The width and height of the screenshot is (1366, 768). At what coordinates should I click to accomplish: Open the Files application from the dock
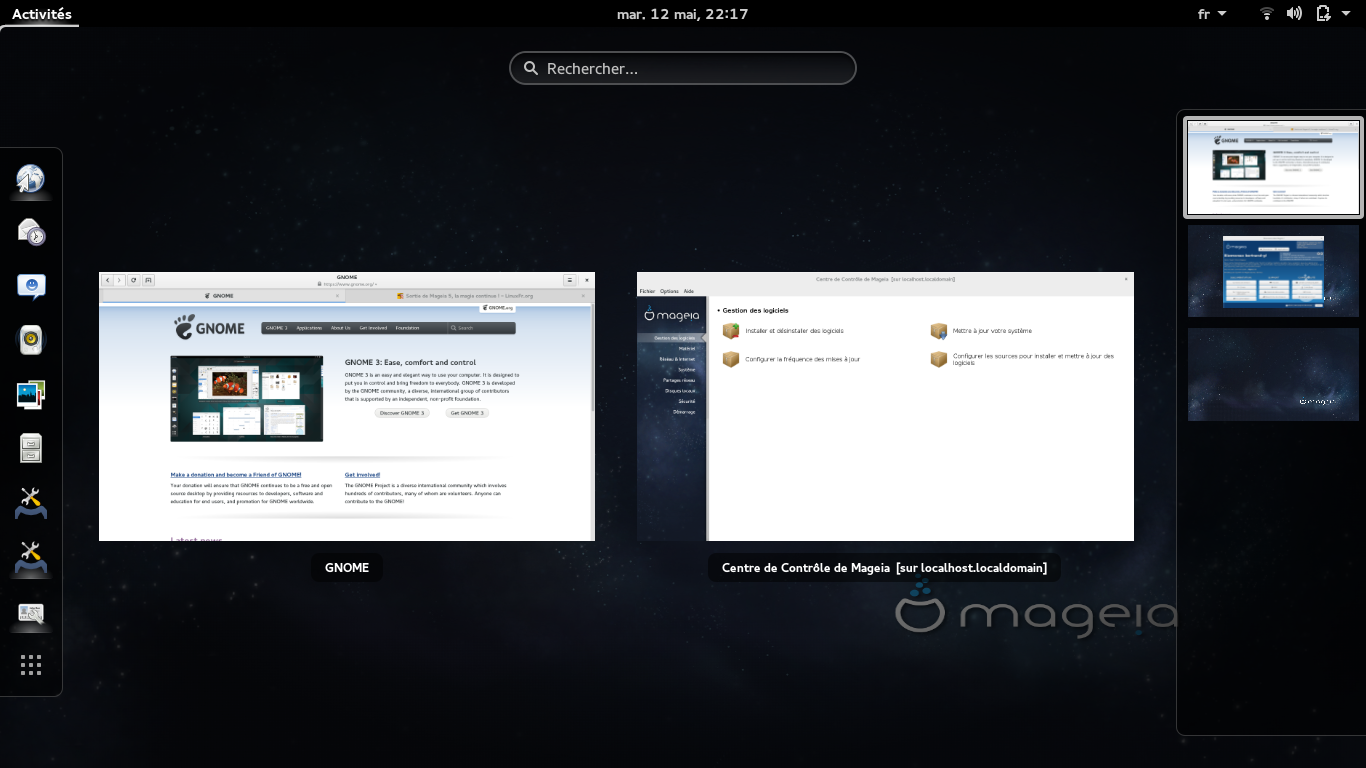(x=30, y=447)
